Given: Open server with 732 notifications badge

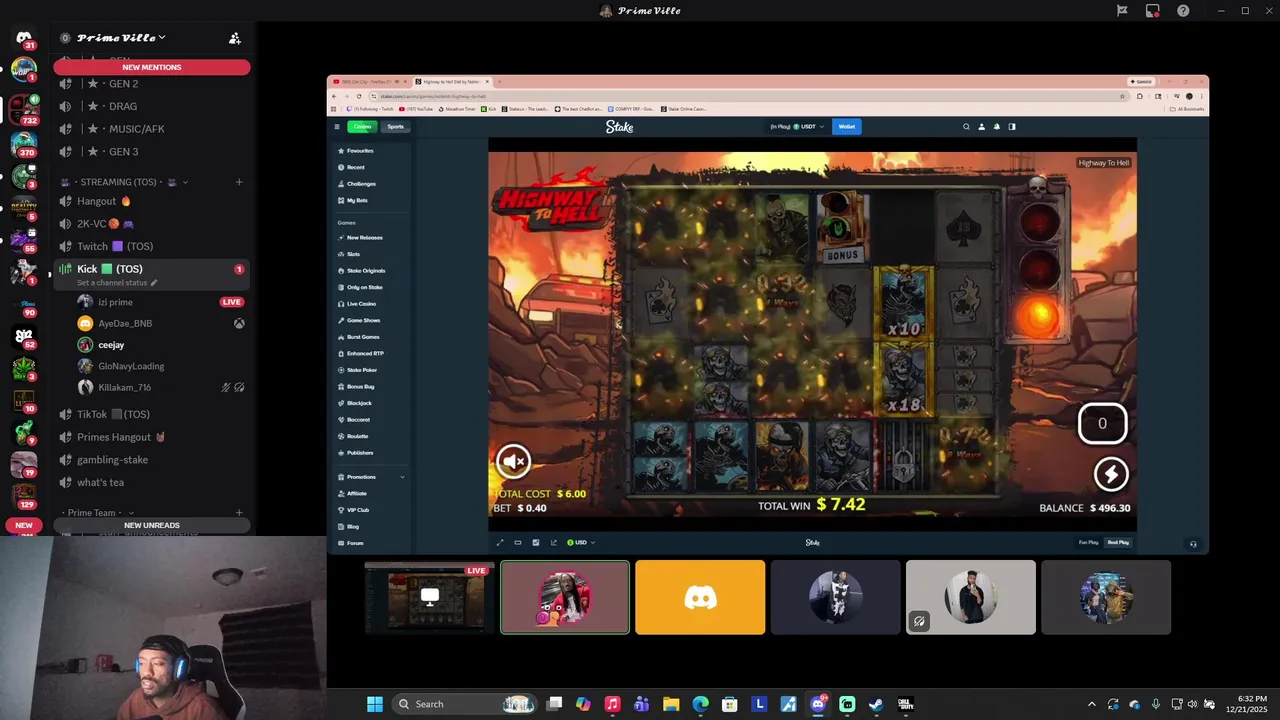Looking at the screenshot, I should pos(24,108).
